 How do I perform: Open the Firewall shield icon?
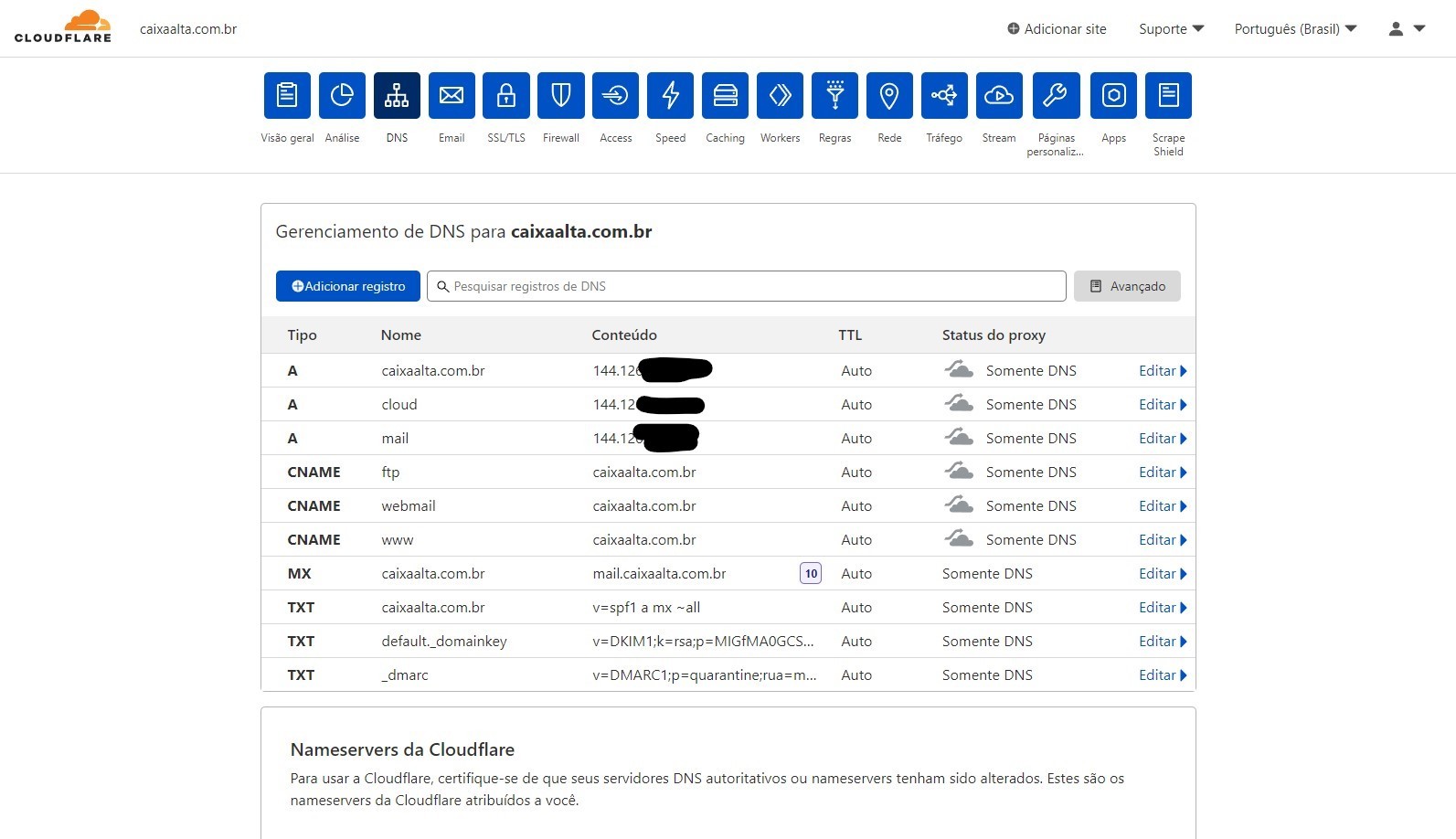(x=560, y=96)
